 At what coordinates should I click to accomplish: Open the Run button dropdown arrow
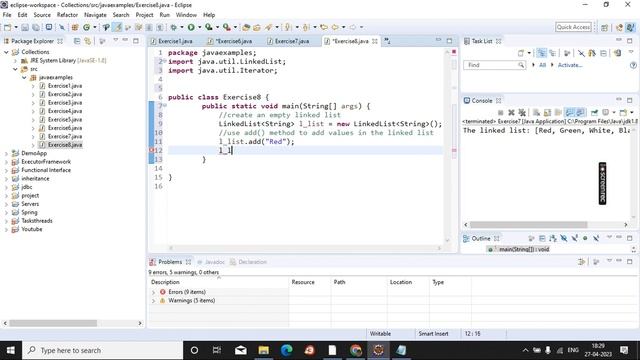pos(200,27)
